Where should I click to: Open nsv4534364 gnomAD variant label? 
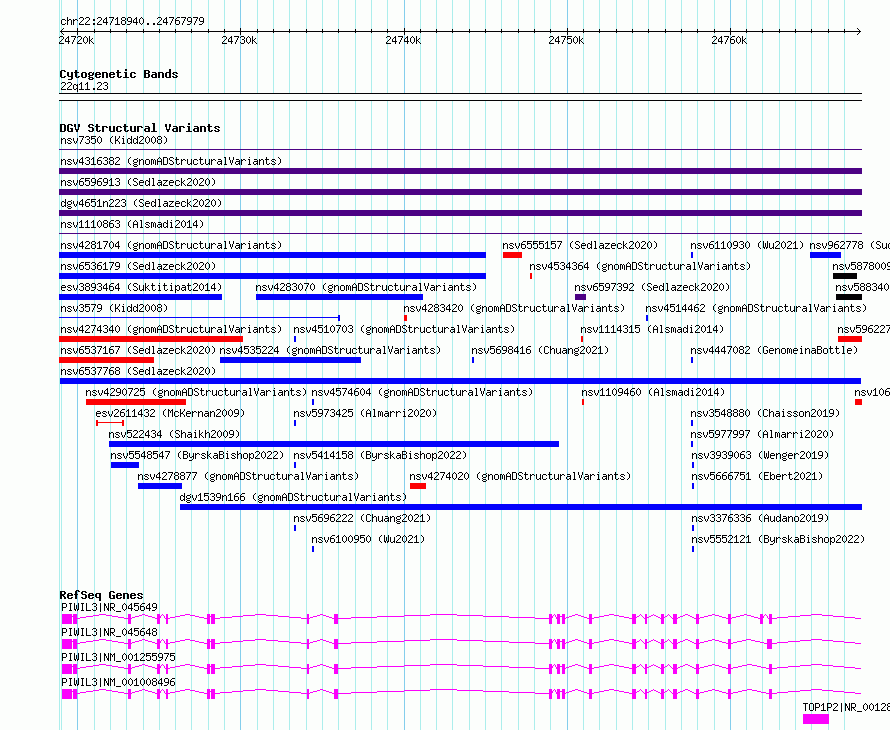(x=640, y=266)
